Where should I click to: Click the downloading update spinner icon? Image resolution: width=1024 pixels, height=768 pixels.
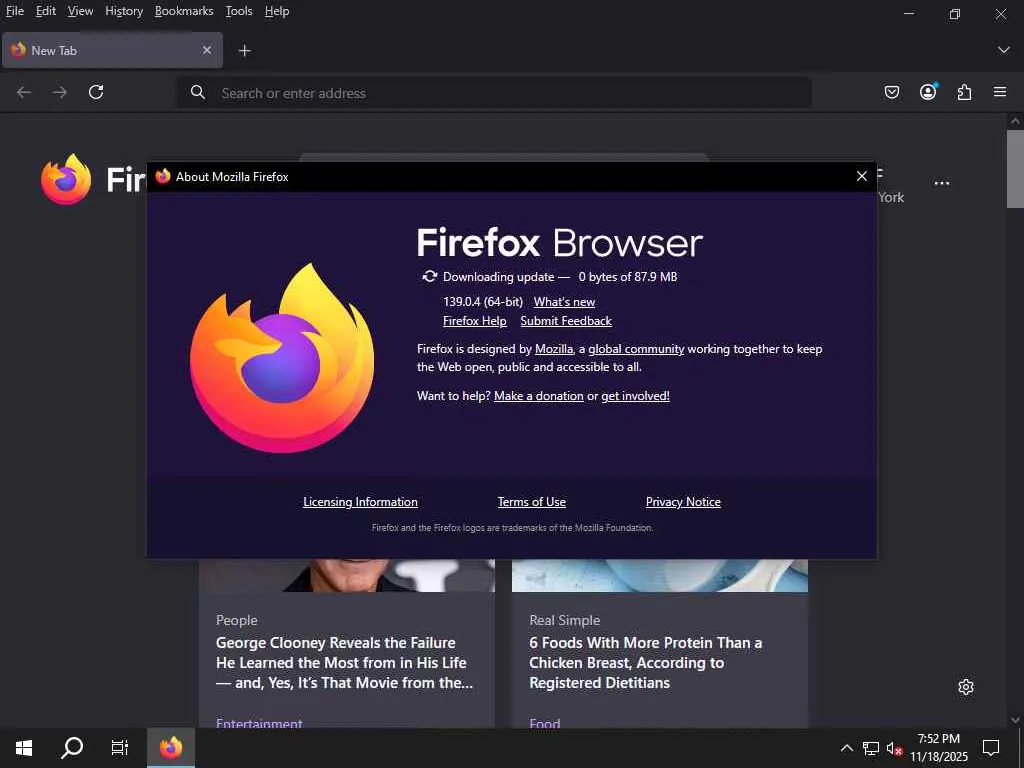click(429, 276)
